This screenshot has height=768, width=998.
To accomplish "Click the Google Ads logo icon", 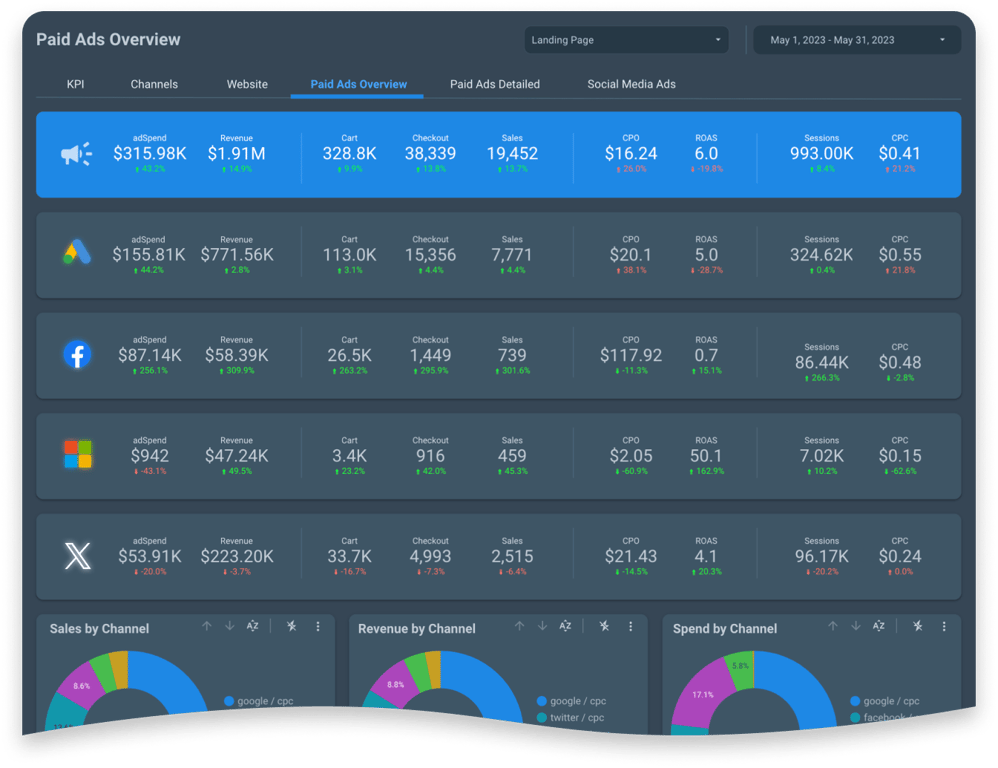I will [x=77, y=253].
